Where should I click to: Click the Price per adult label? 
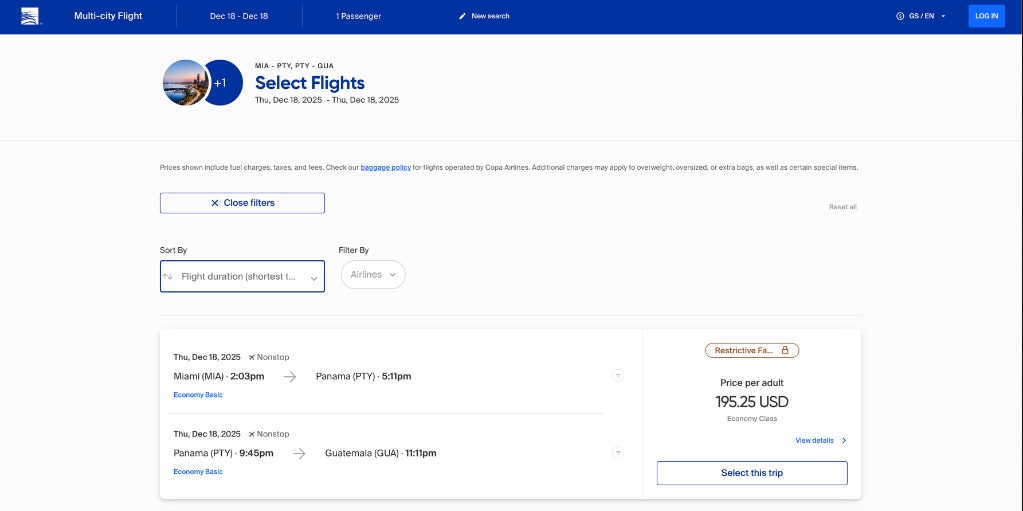point(752,383)
